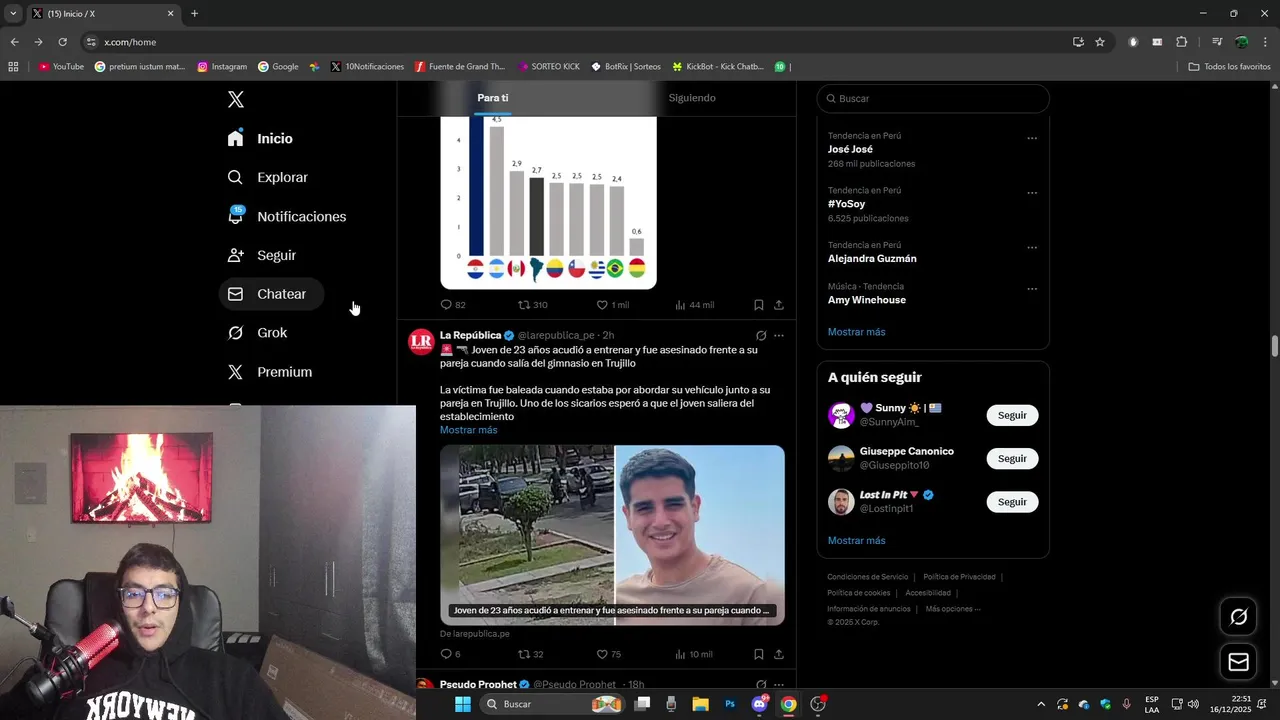Click Pseudo Prophet post author name
This screenshot has width=1280, height=720.
[x=478, y=685]
